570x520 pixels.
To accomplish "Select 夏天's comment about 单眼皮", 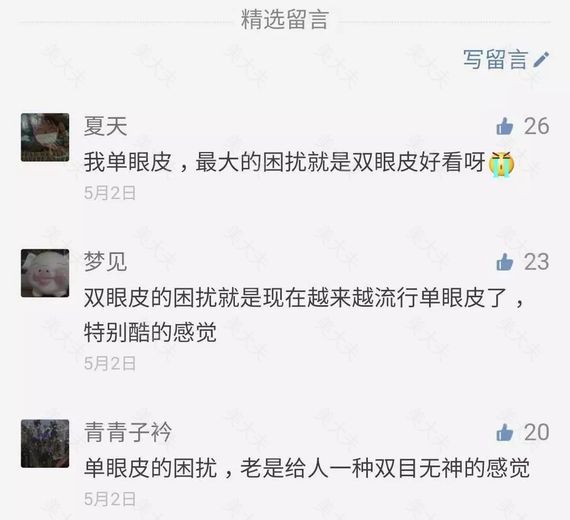I will click(x=299, y=162).
